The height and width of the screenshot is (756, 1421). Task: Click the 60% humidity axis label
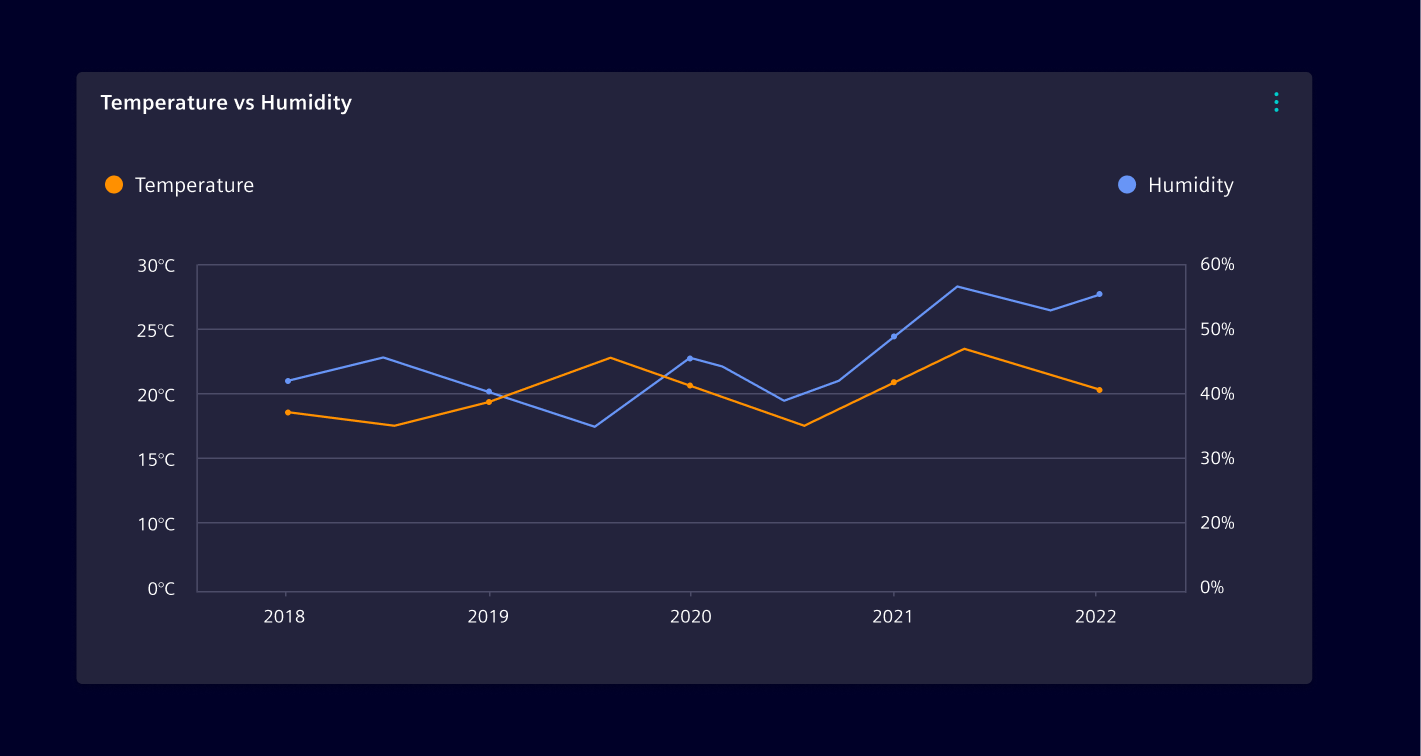tap(1217, 265)
